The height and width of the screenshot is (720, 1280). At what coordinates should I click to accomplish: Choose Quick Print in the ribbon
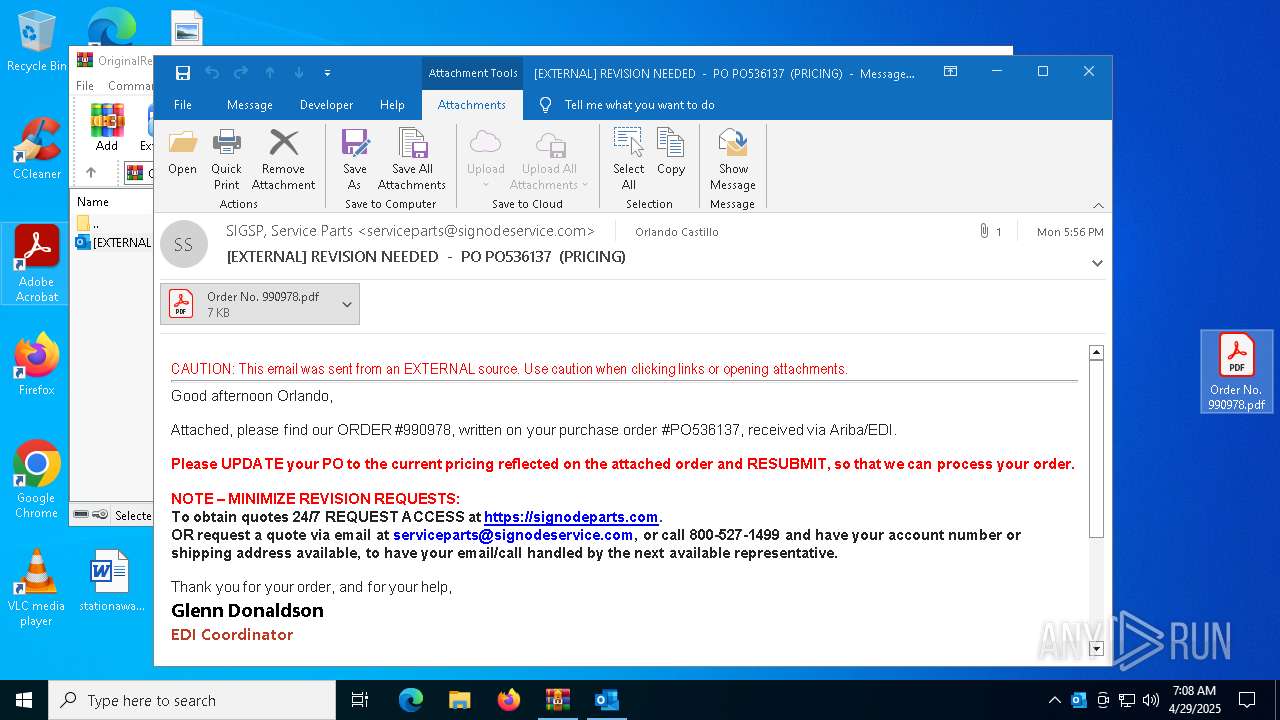coord(226,159)
